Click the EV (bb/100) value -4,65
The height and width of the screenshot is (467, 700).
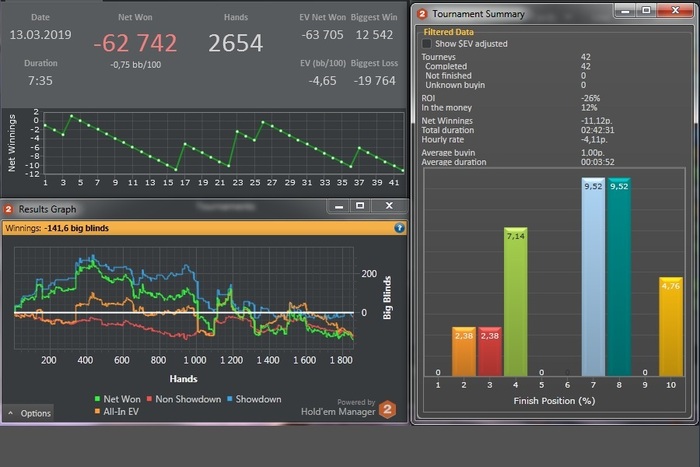pyautogui.click(x=322, y=81)
